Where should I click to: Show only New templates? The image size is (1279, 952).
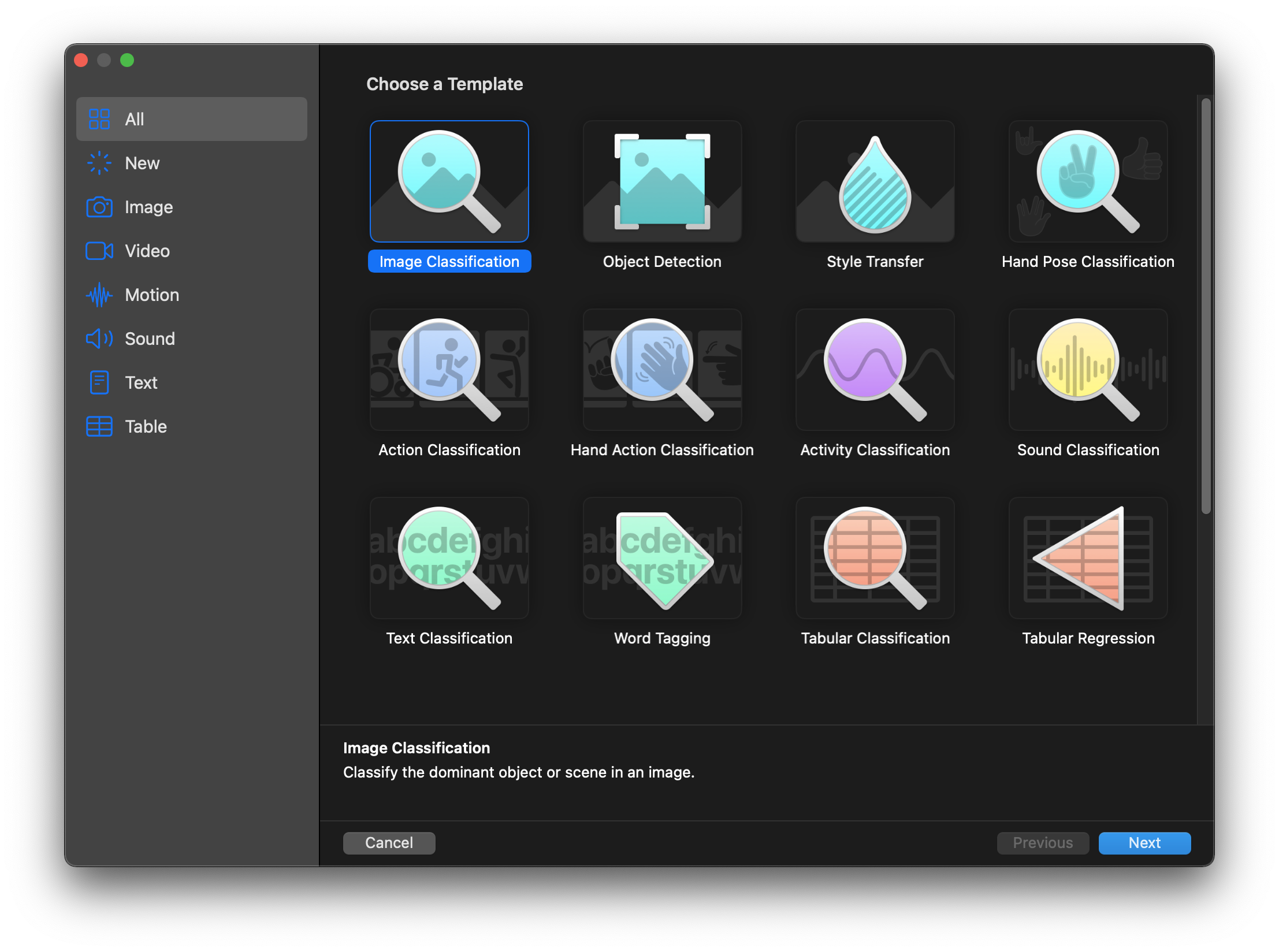pos(142,163)
